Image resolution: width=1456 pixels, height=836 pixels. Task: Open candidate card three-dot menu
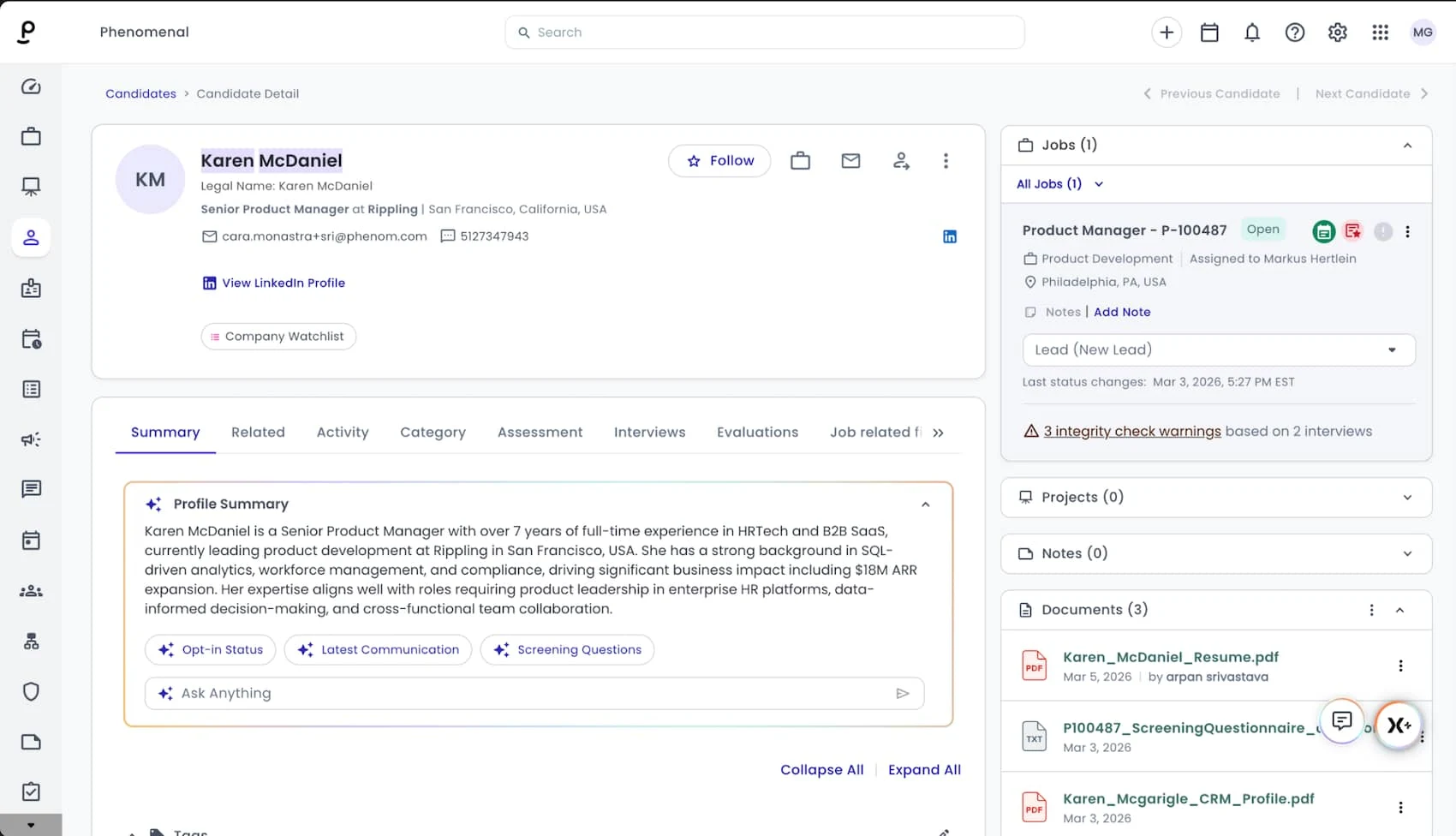pos(946,160)
